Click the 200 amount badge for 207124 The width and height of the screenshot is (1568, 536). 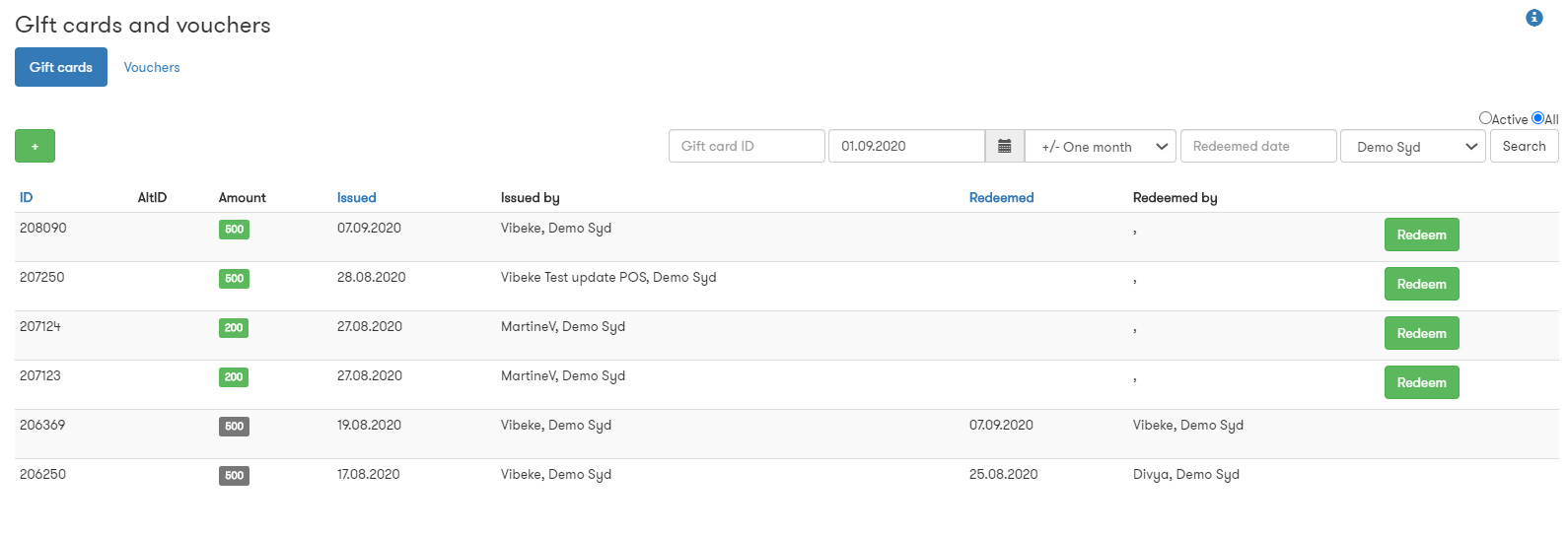234,328
